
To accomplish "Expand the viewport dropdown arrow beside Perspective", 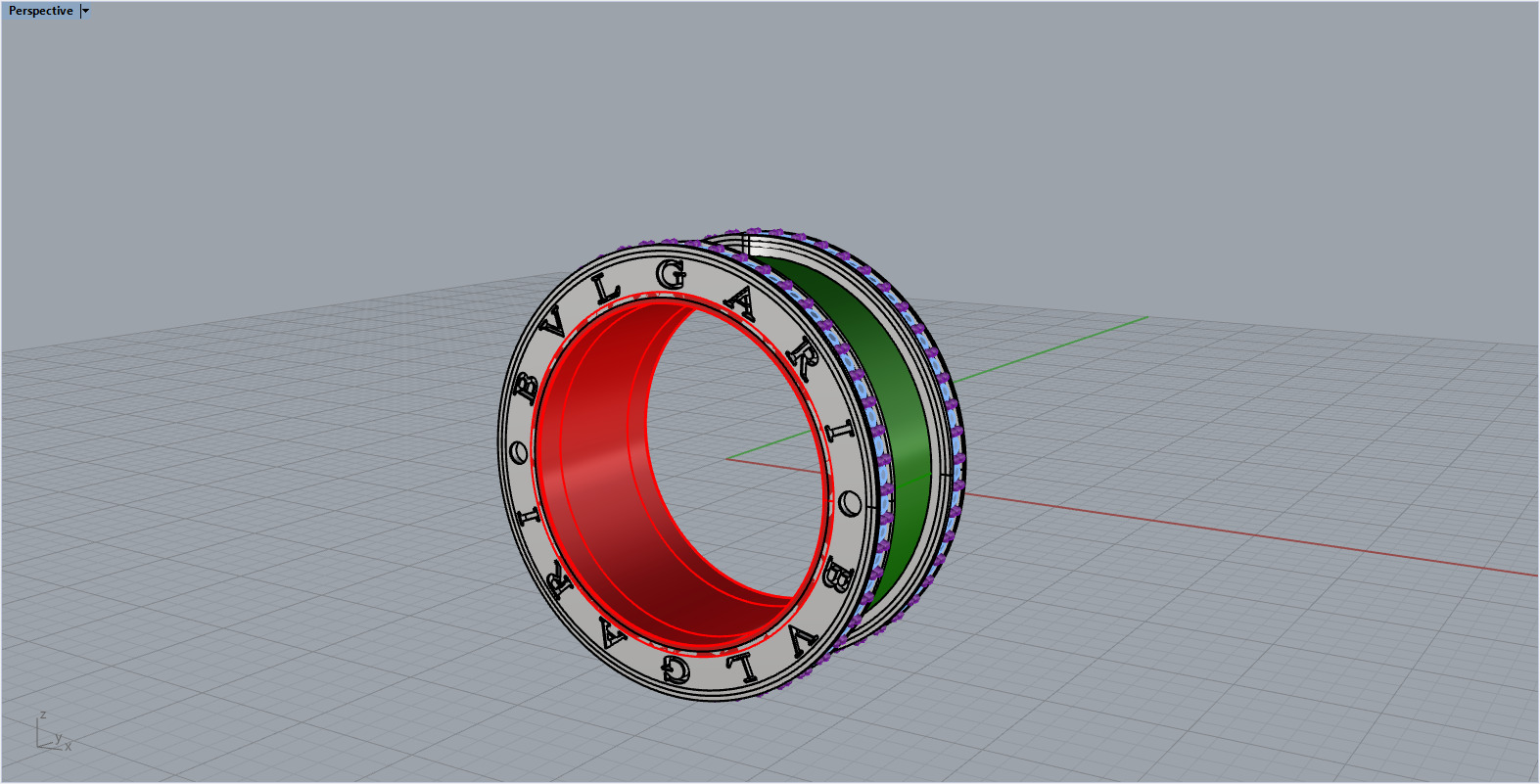I will pos(86,11).
